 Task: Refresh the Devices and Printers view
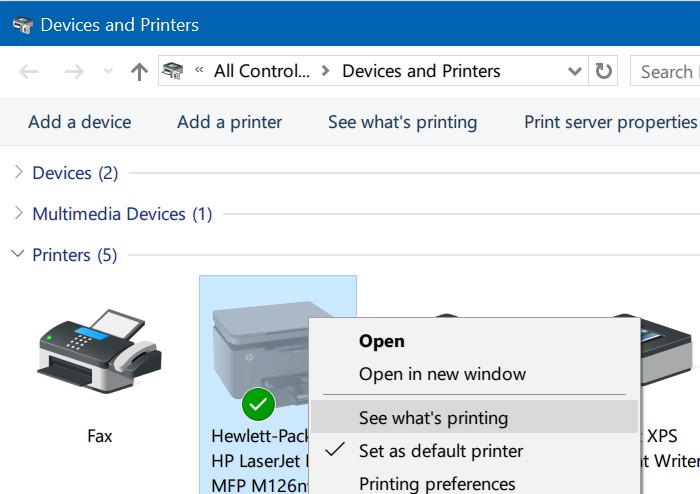point(603,72)
